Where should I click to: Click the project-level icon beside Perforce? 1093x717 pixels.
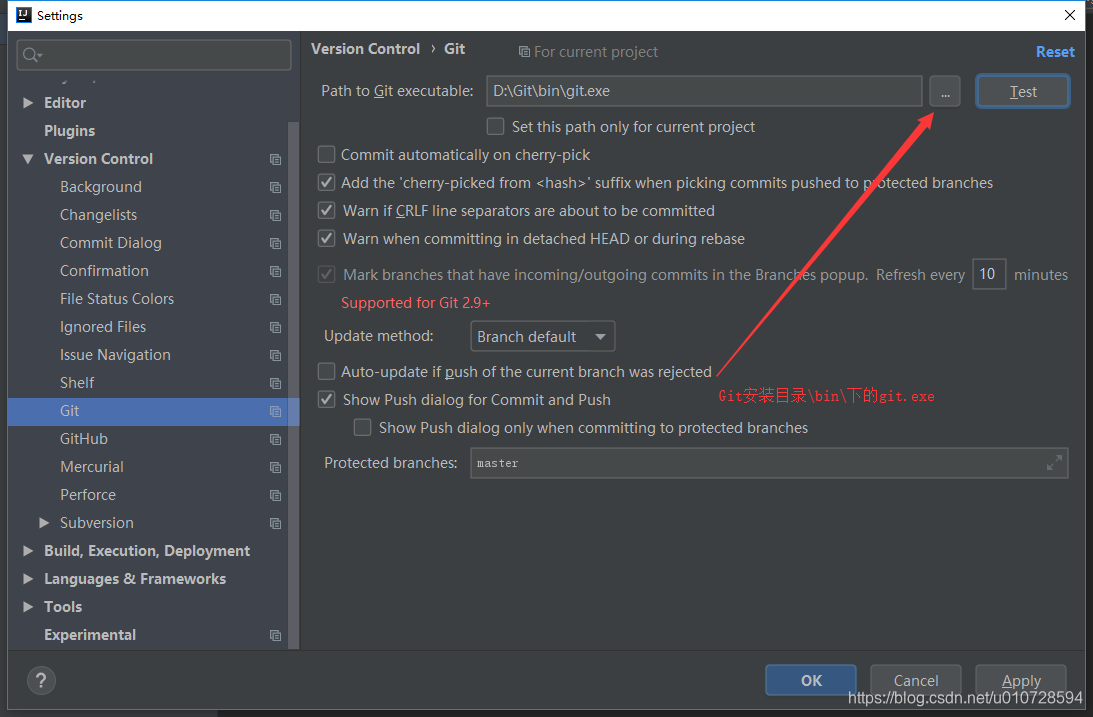275,495
